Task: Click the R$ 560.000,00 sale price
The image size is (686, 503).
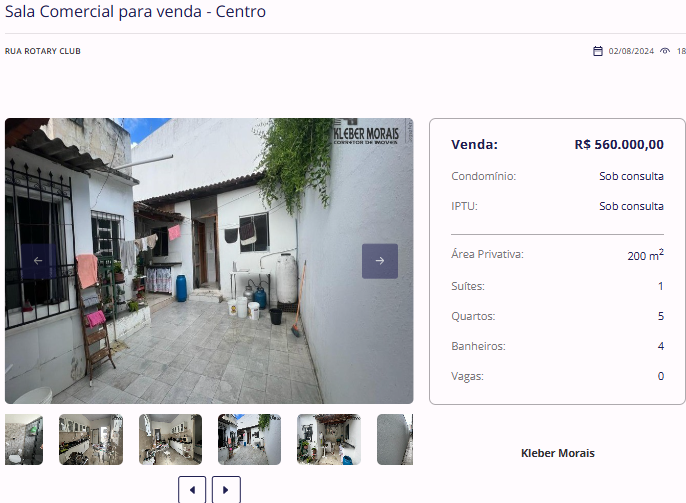Action: click(x=619, y=144)
